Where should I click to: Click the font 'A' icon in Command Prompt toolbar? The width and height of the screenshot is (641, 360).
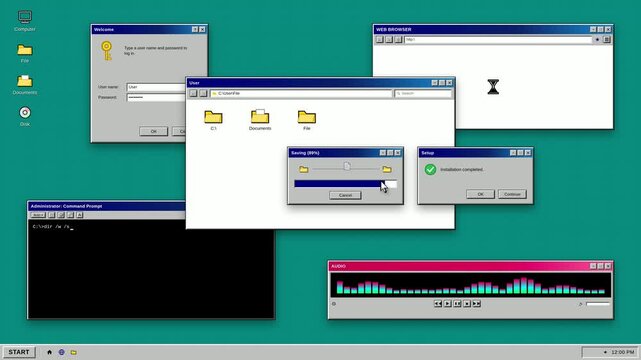[x=80, y=215]
